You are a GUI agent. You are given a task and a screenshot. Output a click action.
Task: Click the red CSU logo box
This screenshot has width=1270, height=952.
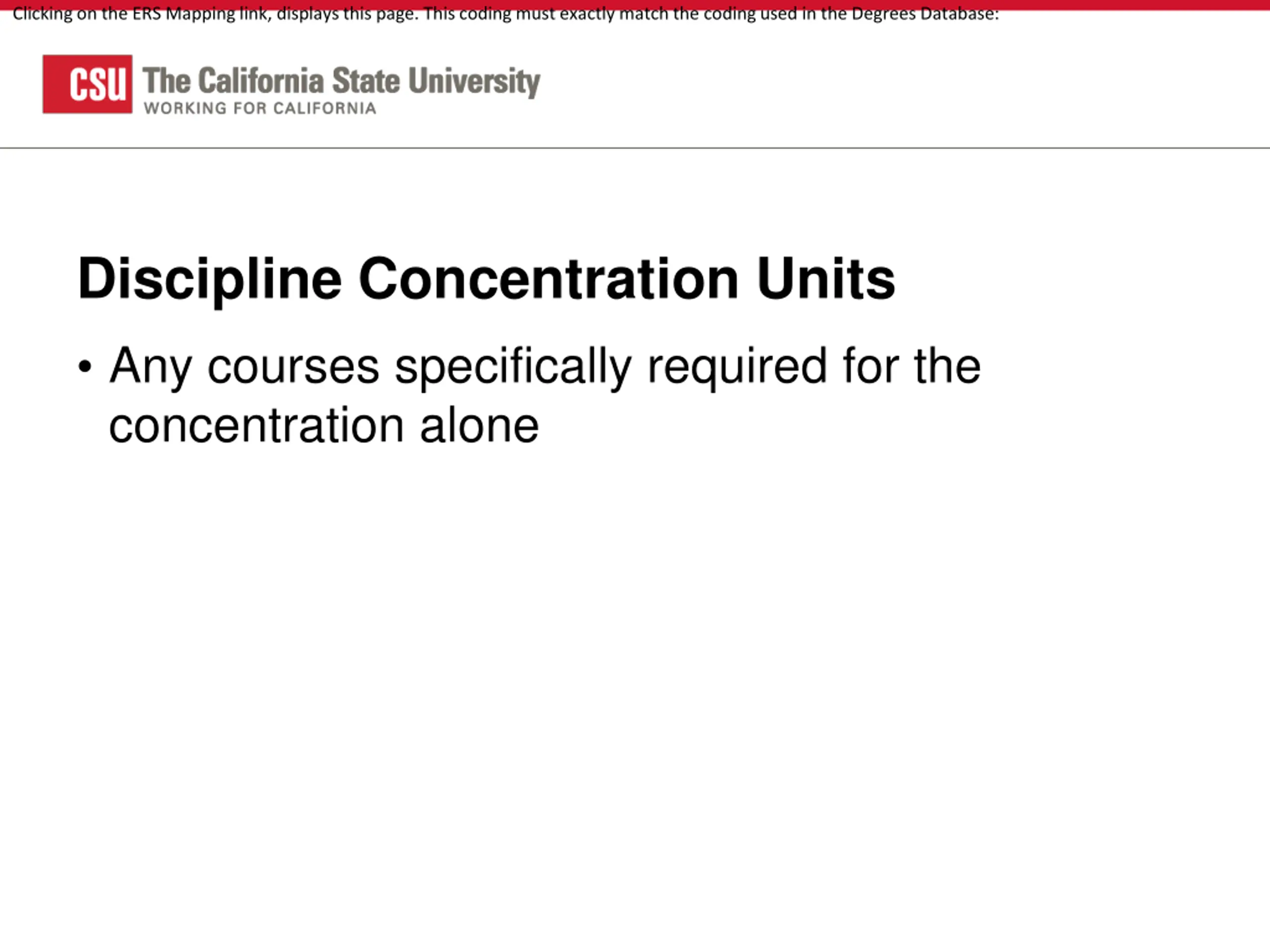(x=87, y=84)
